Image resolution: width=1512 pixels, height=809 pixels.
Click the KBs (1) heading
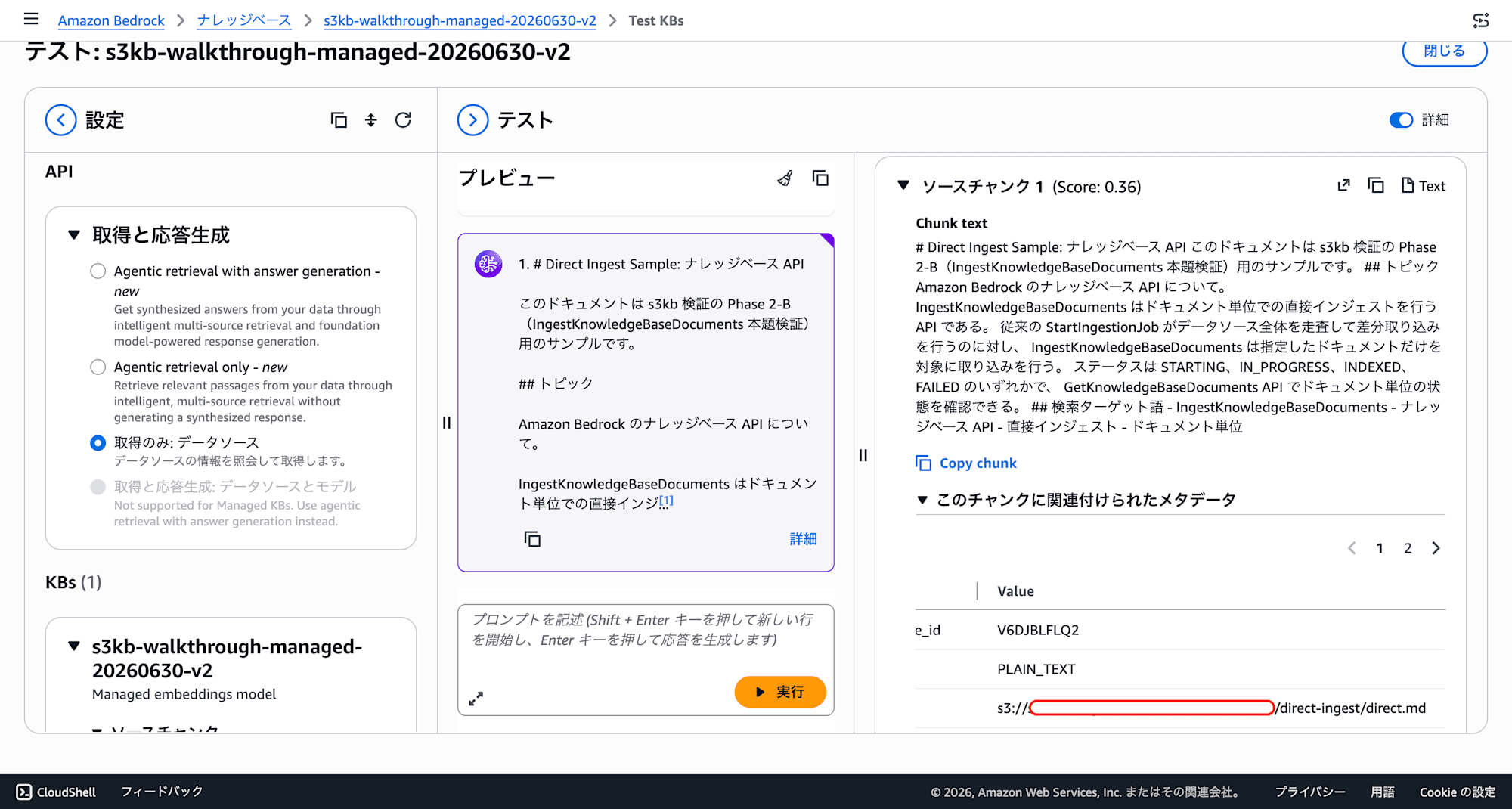click(73, 582)
